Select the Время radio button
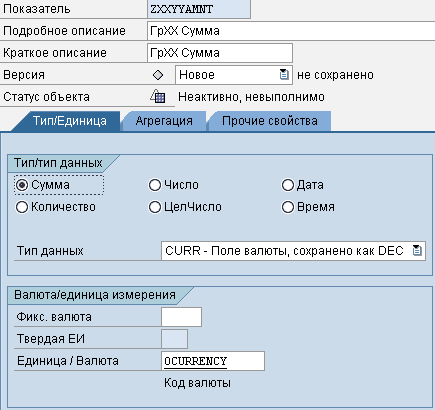The image size is (435, 410). click(x=288, y=207)
